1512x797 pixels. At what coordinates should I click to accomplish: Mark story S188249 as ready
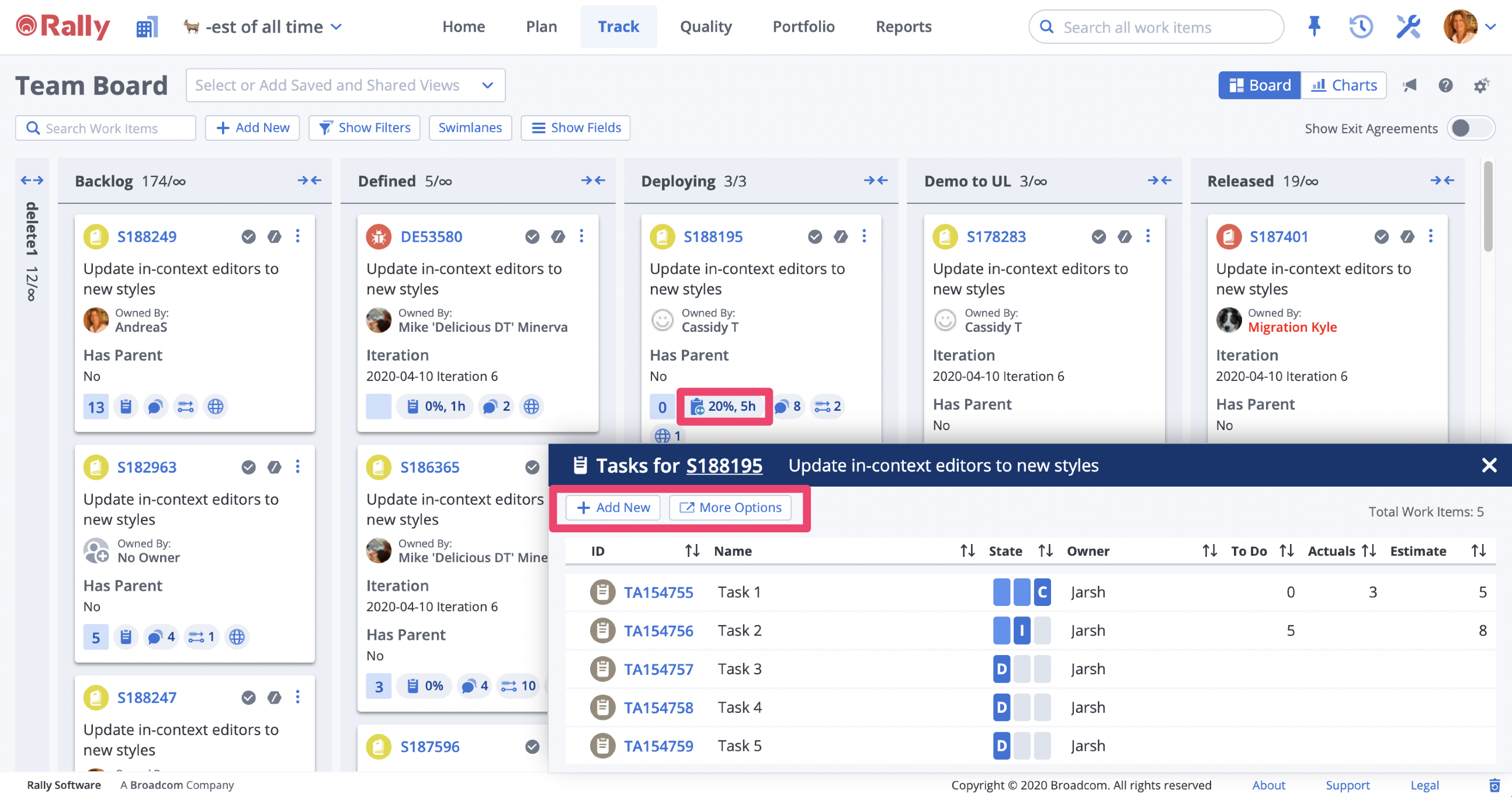[248, 237]
